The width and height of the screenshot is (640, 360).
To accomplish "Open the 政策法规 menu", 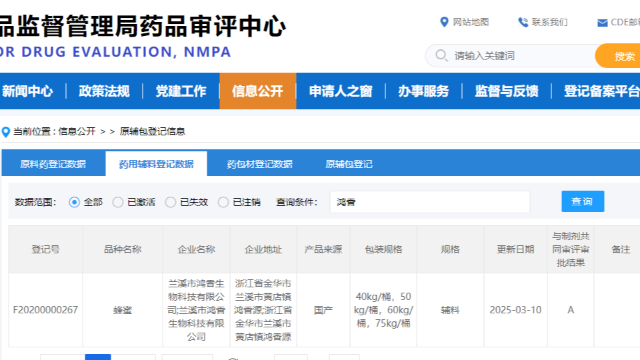I will (104, 91).
